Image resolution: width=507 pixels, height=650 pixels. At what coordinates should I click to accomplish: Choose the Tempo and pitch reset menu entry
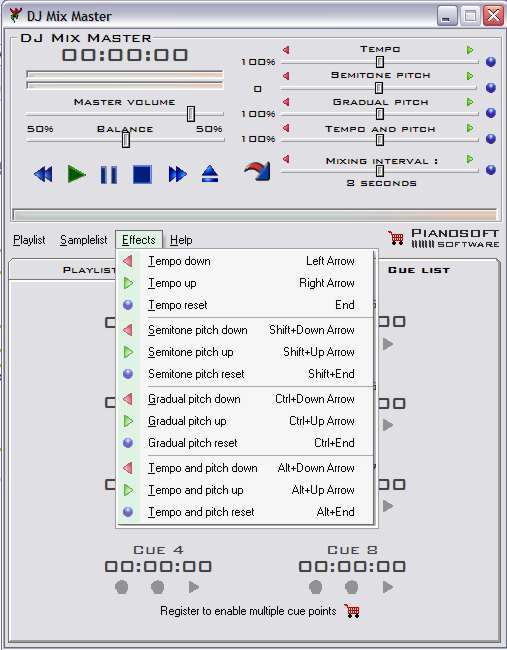pyautogui.click(x=247, y=512)
